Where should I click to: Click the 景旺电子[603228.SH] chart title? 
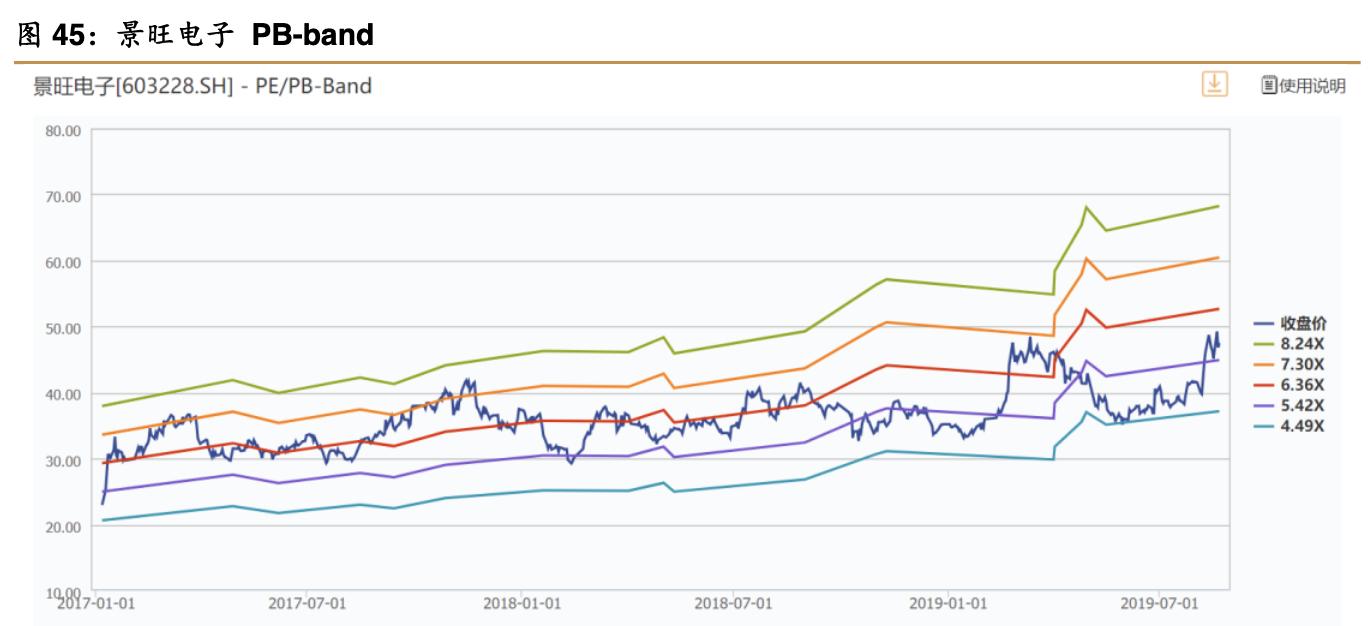pyautogui.click(x=202, y=87)
